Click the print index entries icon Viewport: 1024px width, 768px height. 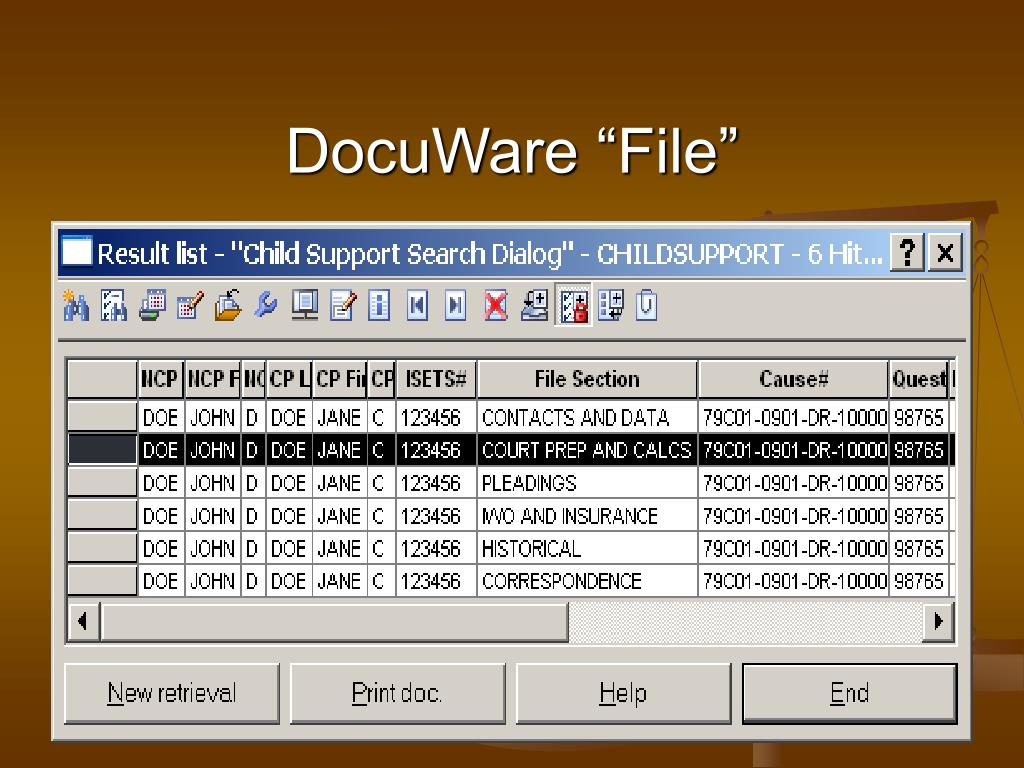pos(152,305)
